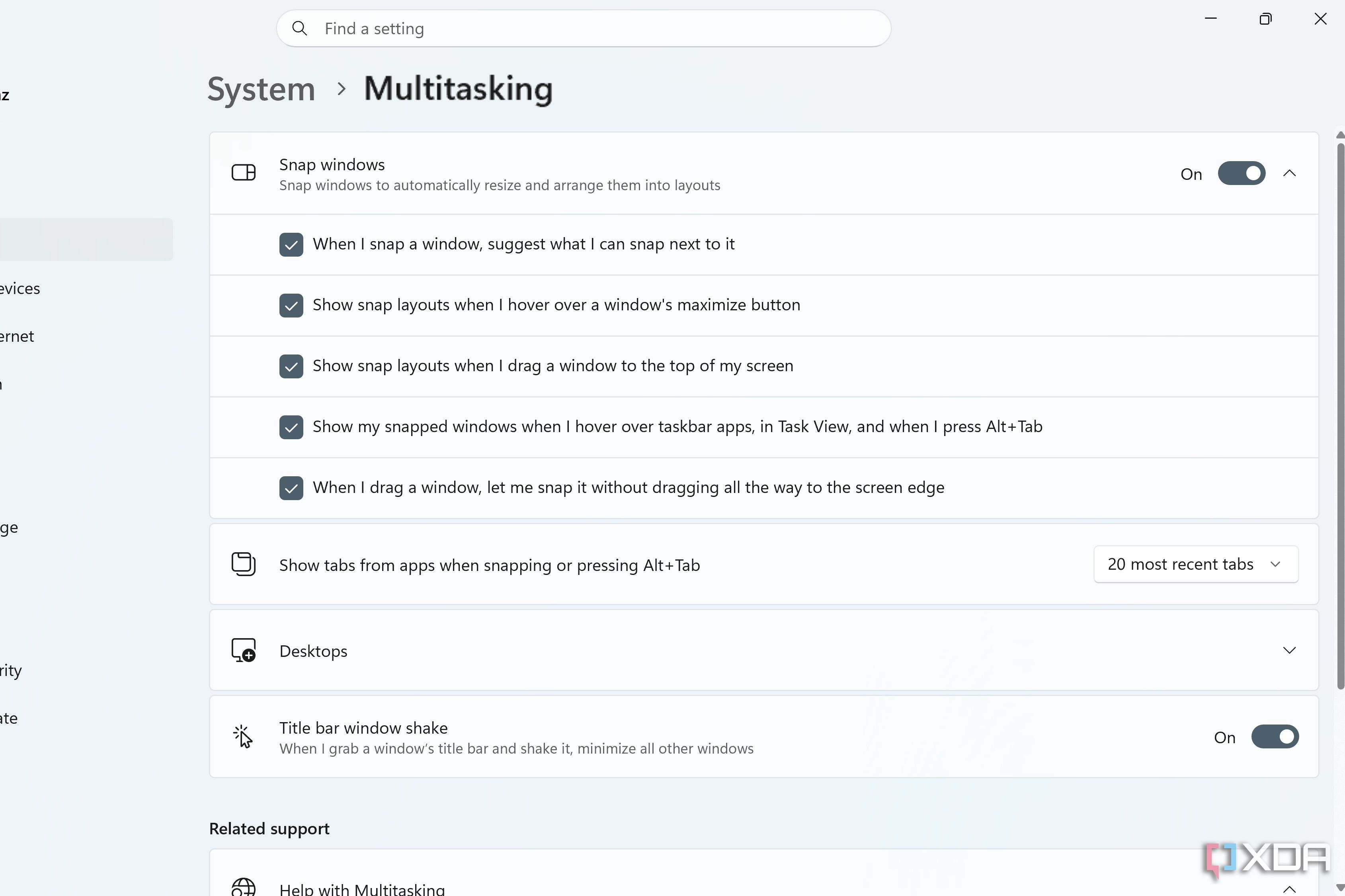Image resolution: width=1345 pixels, height=896 pixels.
Task: Click the search magnifier icon
Action: (x=299, y=28)
